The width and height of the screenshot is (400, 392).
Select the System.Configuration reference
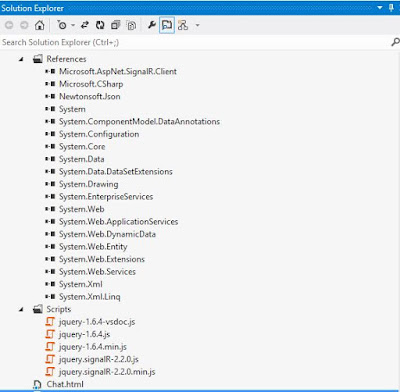coord(99,134)
